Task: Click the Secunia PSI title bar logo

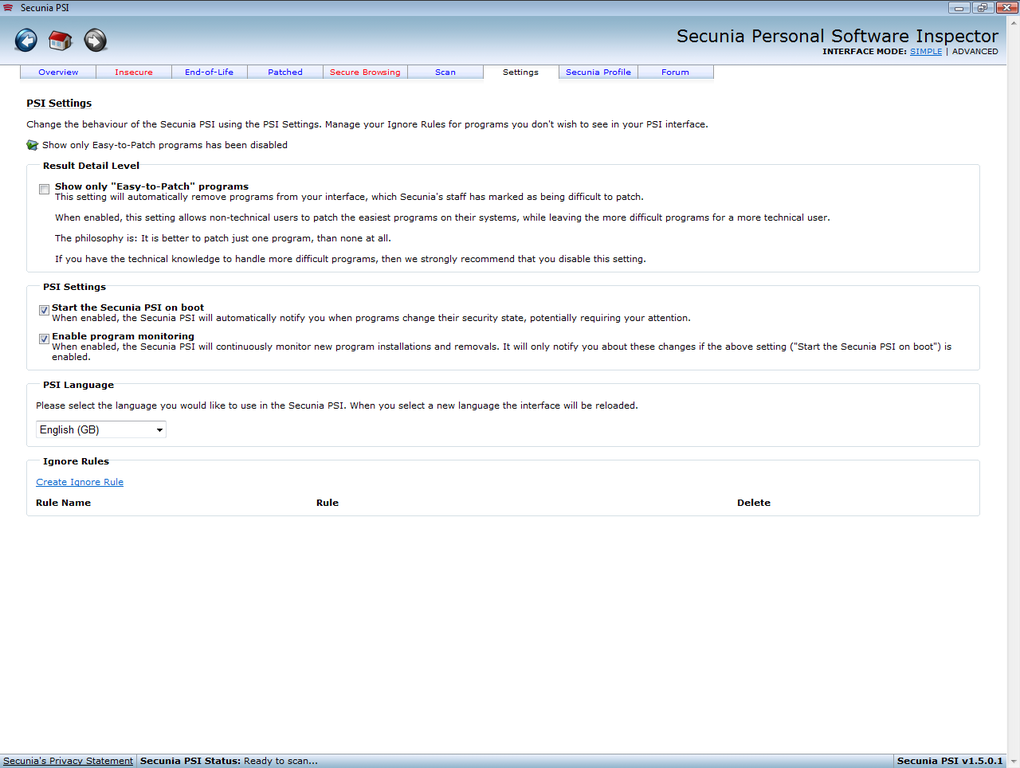Action: 8,8
